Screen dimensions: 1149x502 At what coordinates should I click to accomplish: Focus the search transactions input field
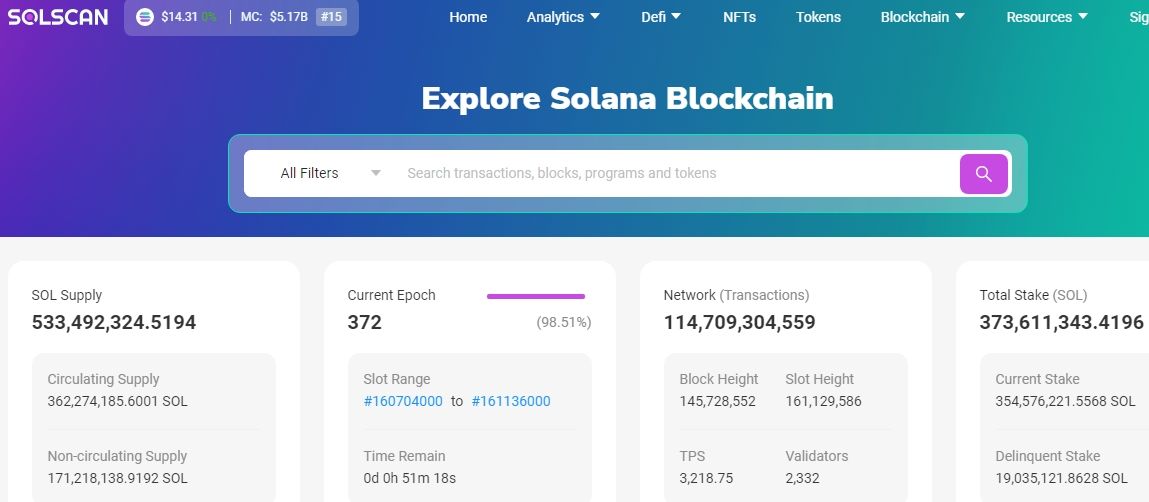point(675,173)
